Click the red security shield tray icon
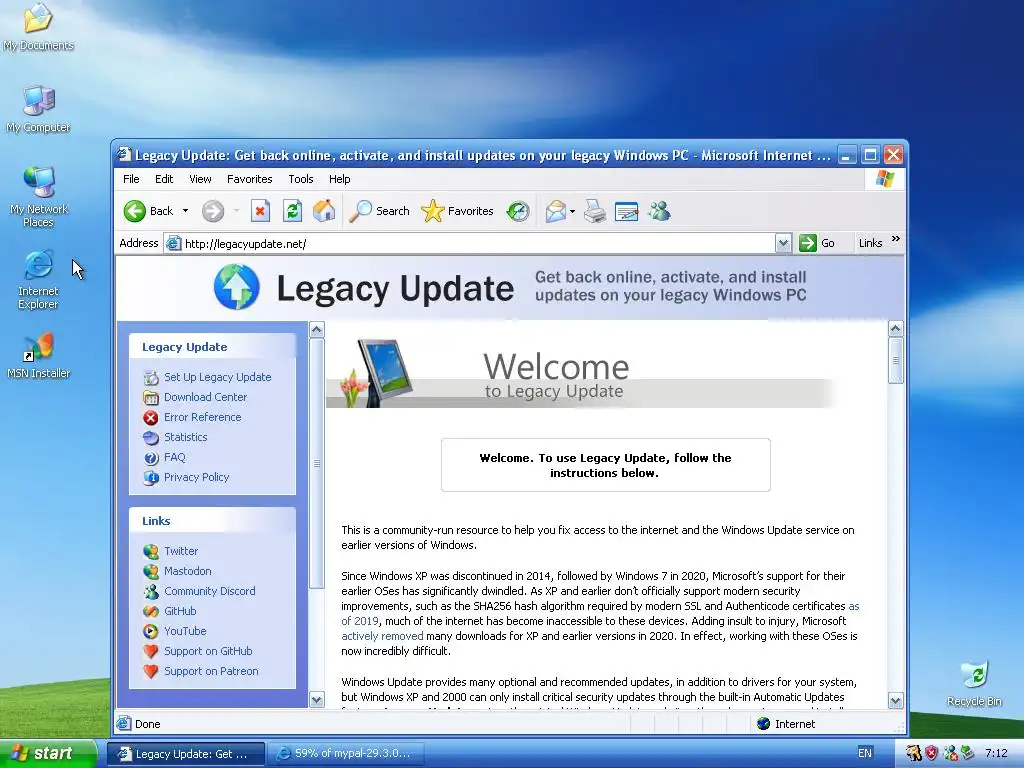Image resolution: width=1024 pixels, height=768 pixels. pos(932,753)
